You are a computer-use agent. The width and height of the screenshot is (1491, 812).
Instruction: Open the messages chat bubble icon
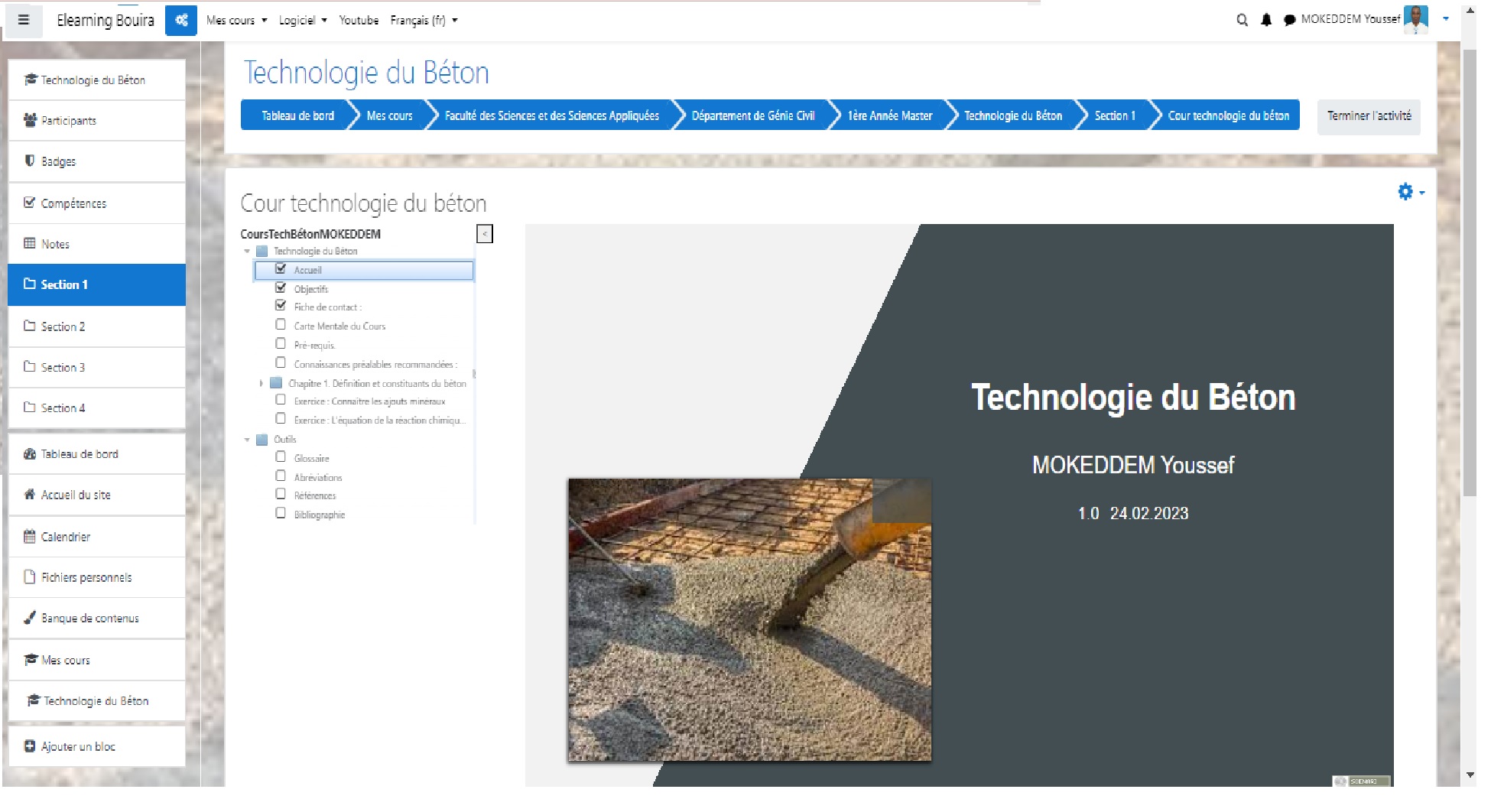[x=1289, y=20]
